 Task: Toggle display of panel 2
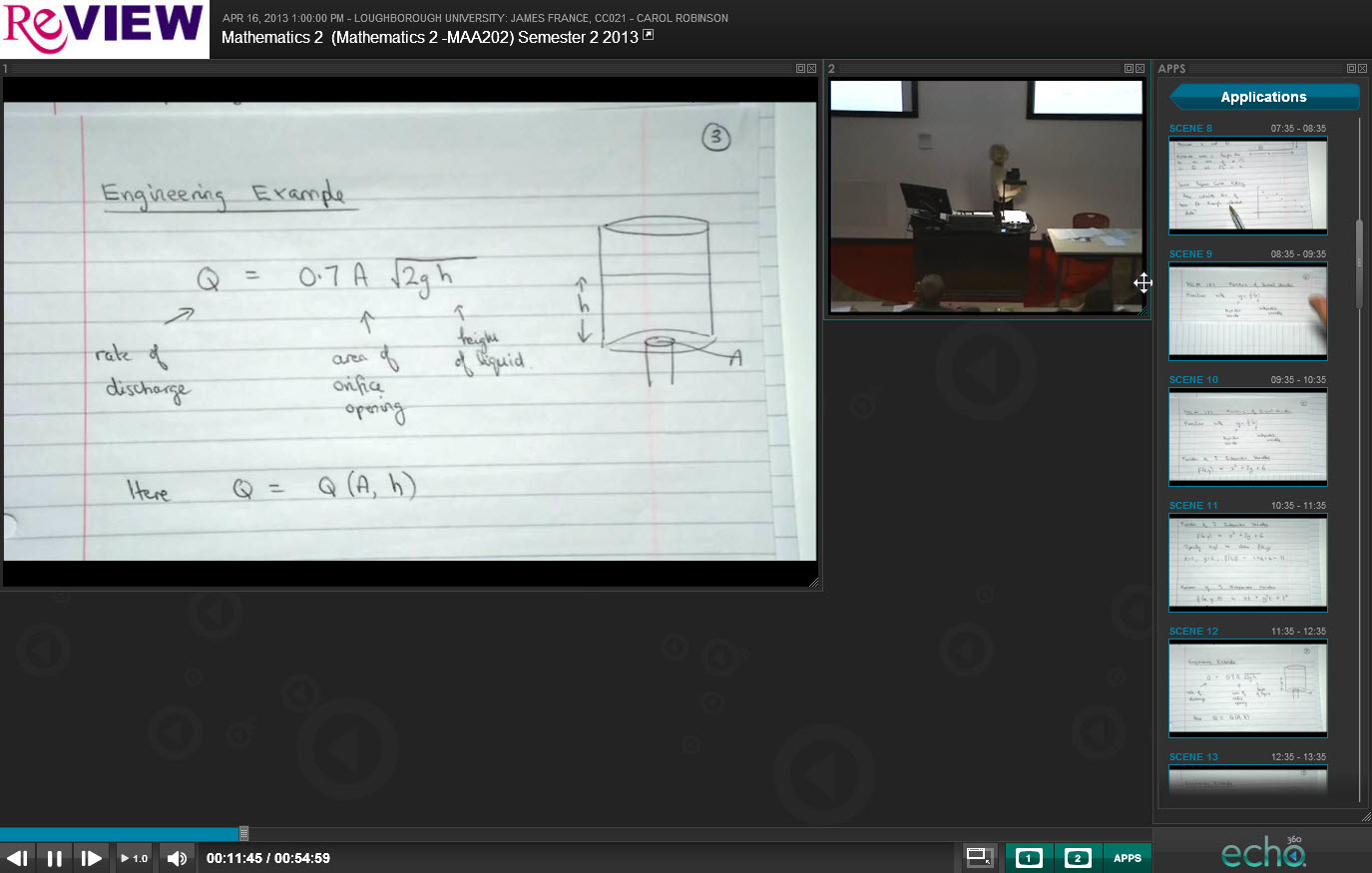pos(1078,858)
